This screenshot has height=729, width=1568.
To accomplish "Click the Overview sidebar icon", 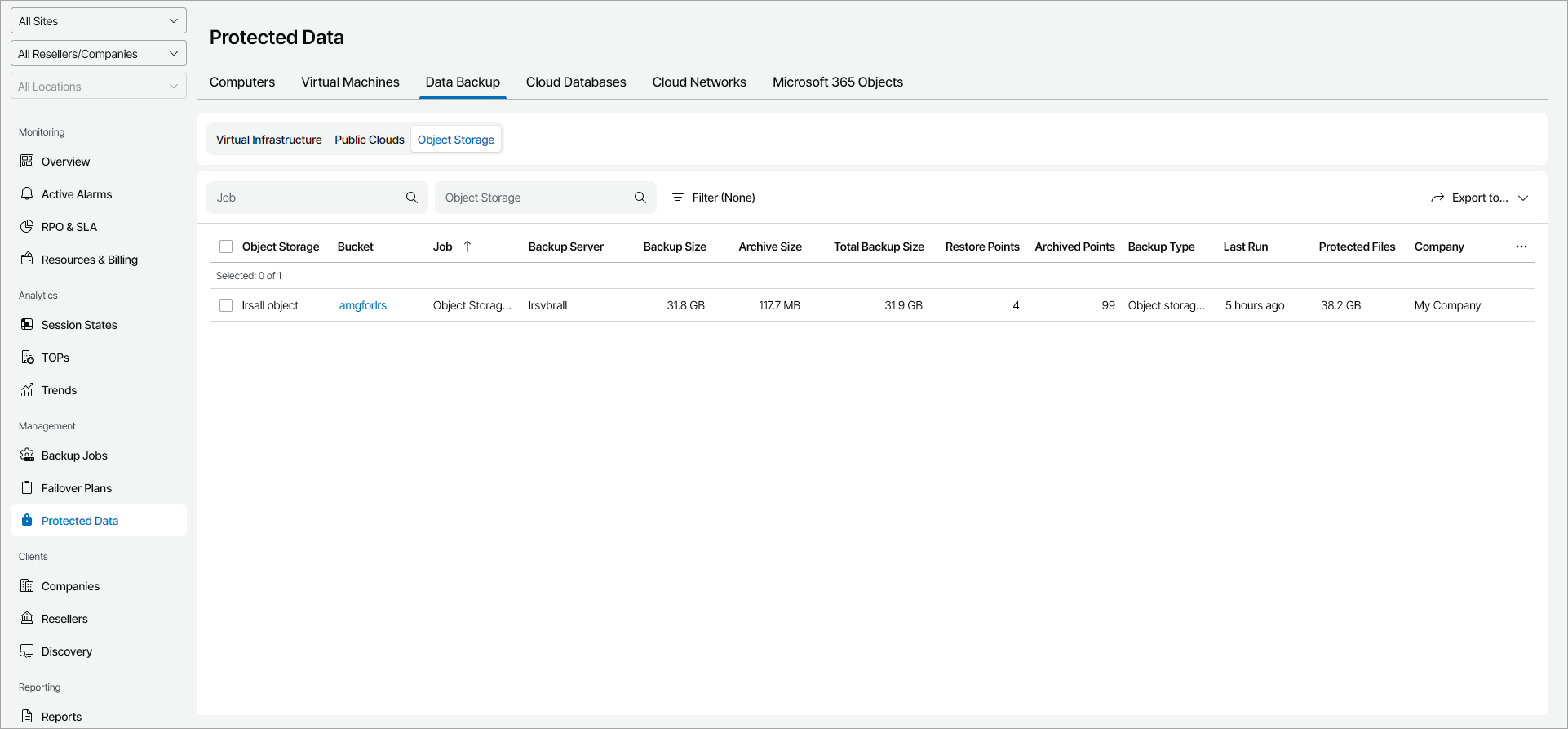I will coord(27,162).
